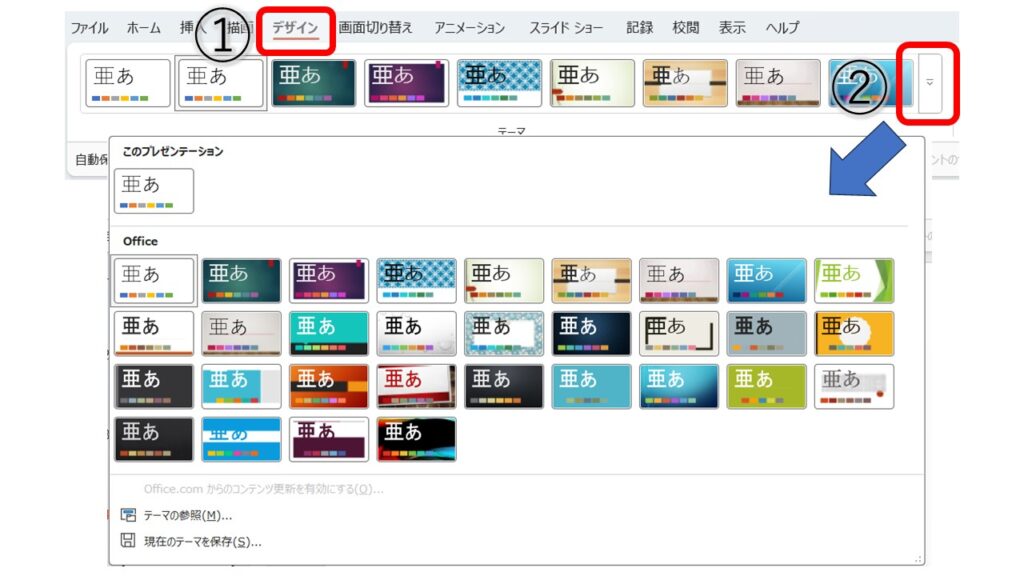
Task: Select the デザイン ribbon tab
Action: [x=295, y=28]
